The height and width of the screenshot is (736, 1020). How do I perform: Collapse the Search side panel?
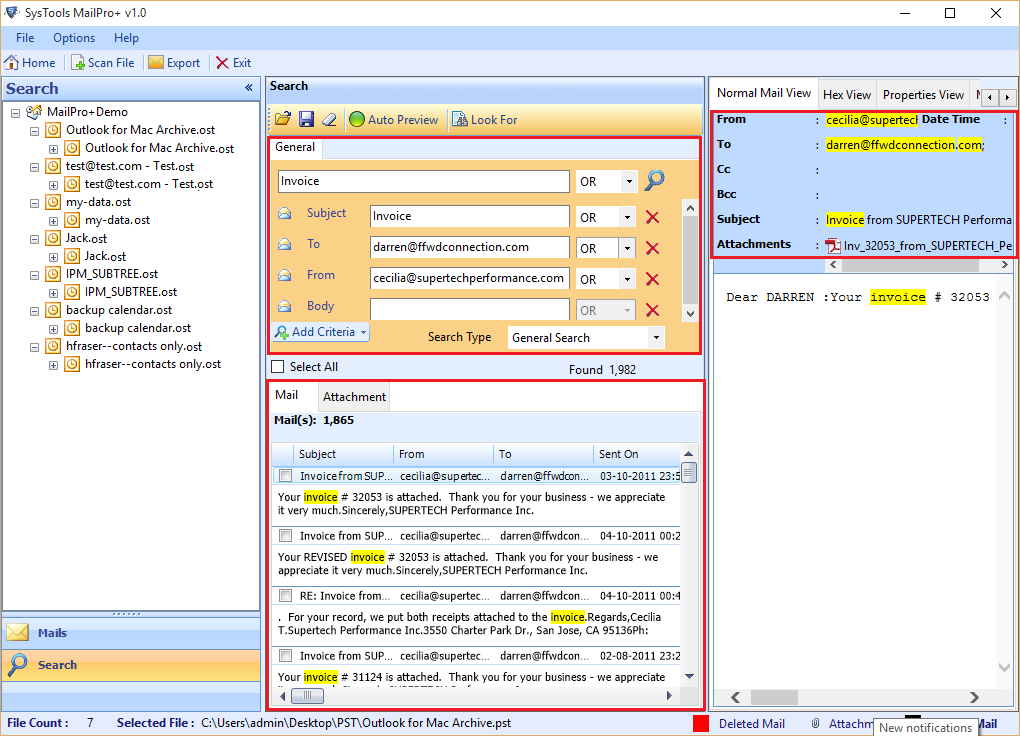pyautogui.click(x=248, y=88)
